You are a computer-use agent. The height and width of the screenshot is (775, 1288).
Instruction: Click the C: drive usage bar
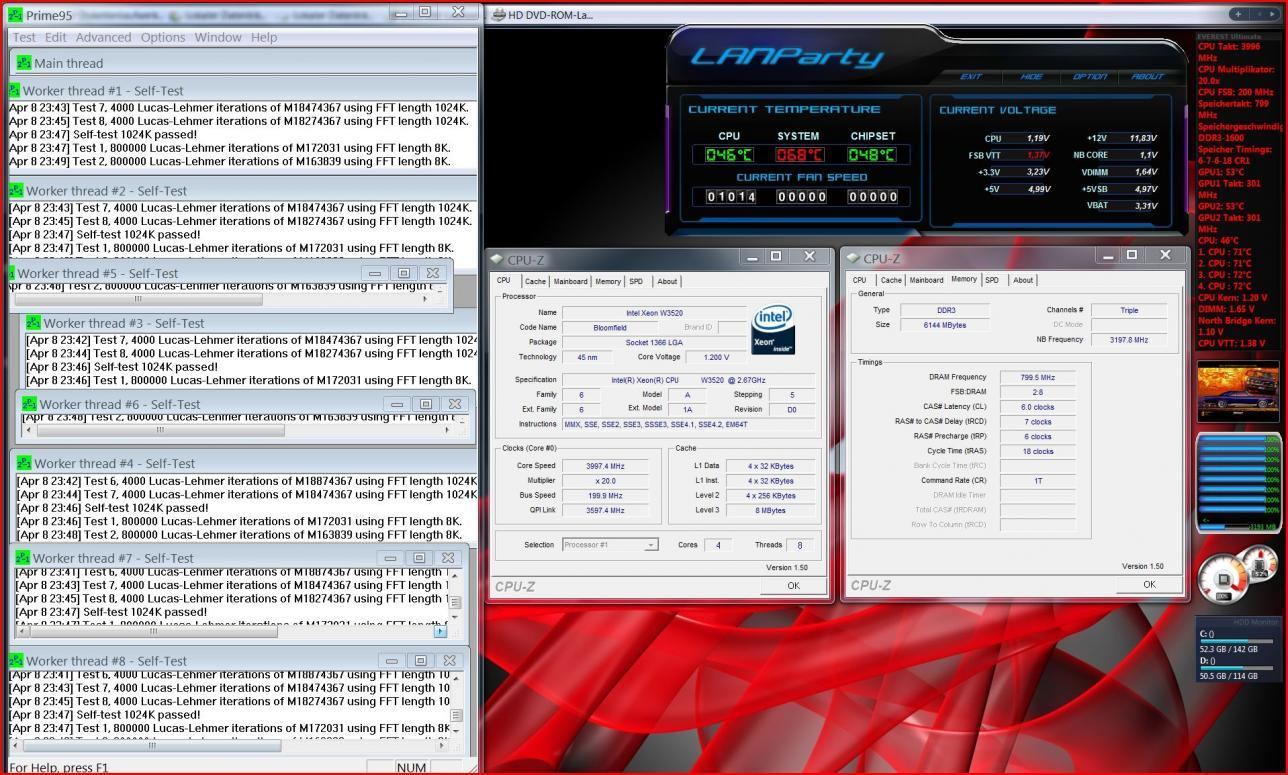tap(1238, 642)
